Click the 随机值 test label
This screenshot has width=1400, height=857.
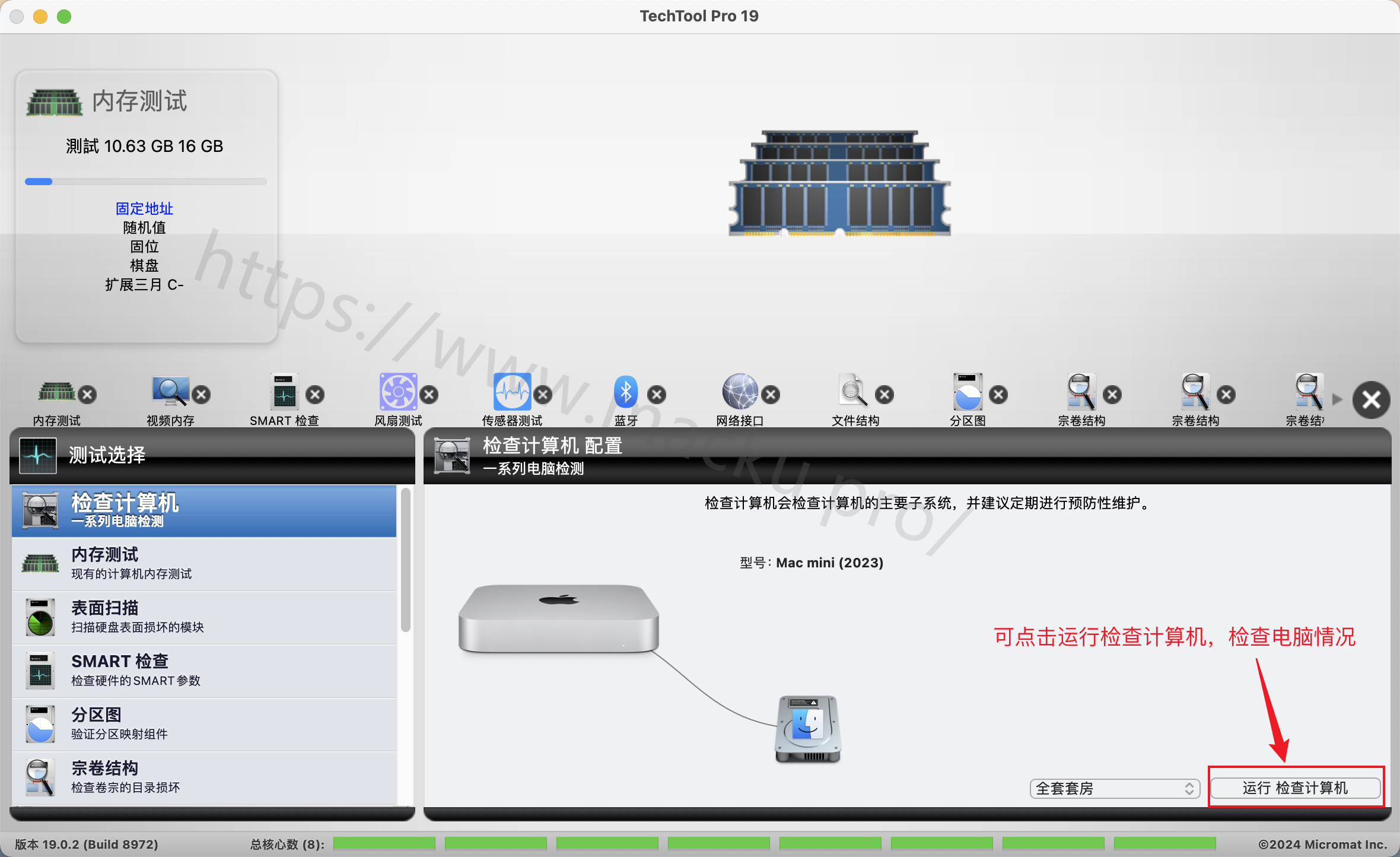pyautogui.click(x=144, y=227)
